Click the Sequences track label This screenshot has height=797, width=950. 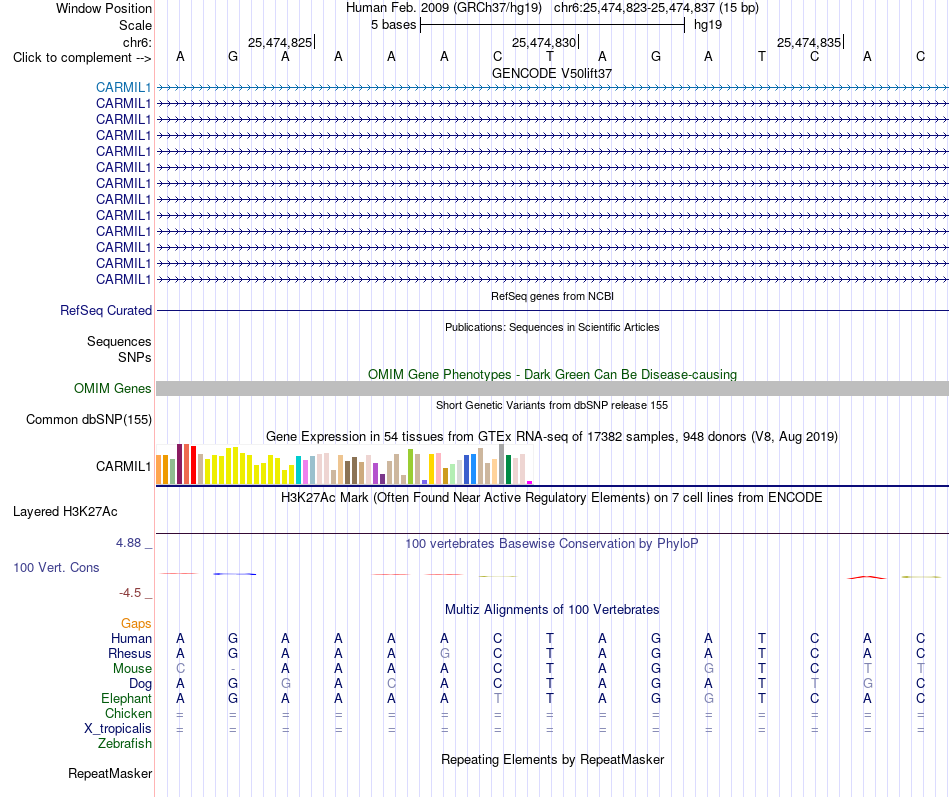[119, 341]
